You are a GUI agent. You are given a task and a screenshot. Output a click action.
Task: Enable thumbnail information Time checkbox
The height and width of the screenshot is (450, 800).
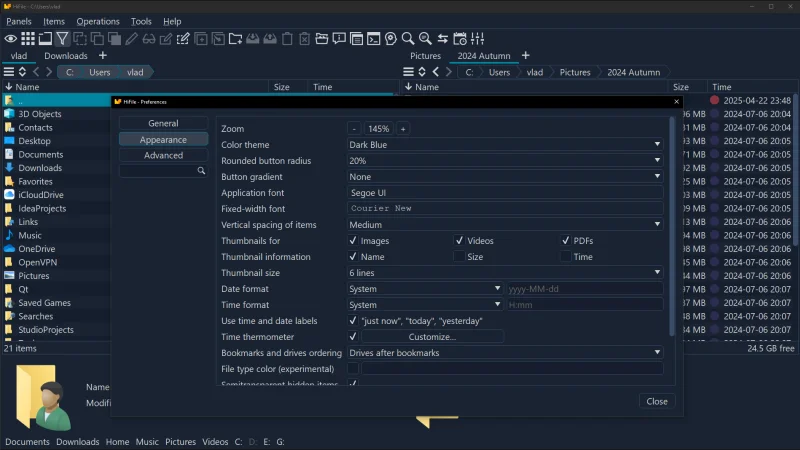(565, 257)
